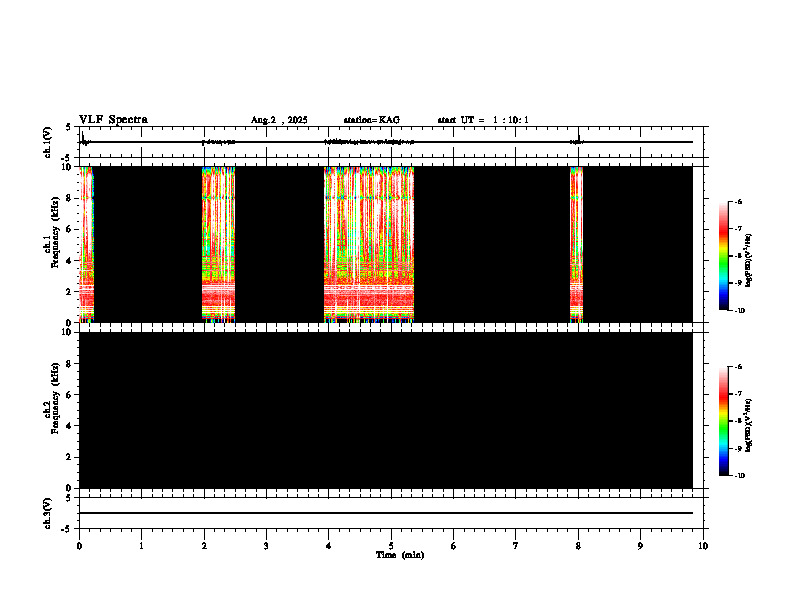Click the ch.1 spectrogram burst at 0 minutes
The height and width of the screenshot is (612, 792).
(86, 244)
